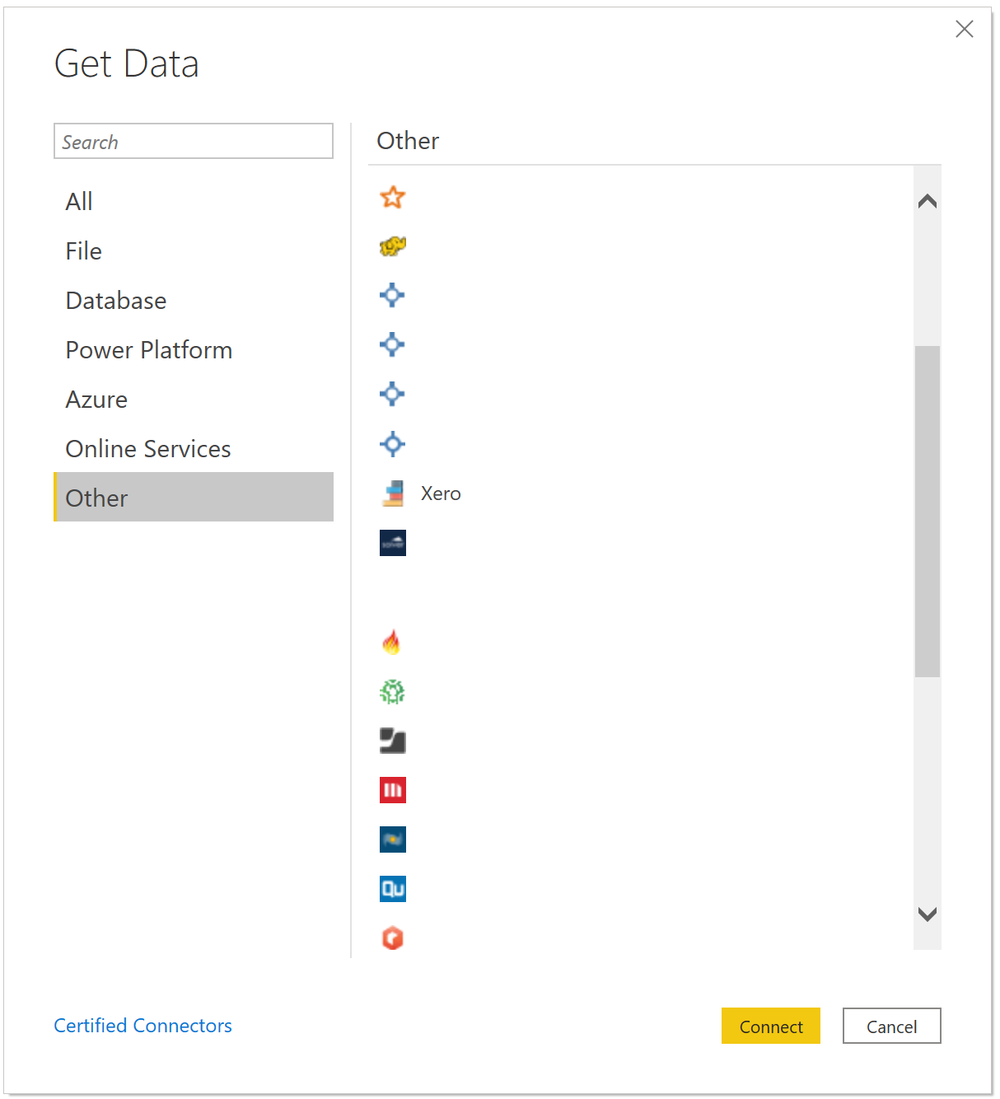Switch to the Database category
The height and width of the screenshot is (1099, 1000).
coord(116,300)
